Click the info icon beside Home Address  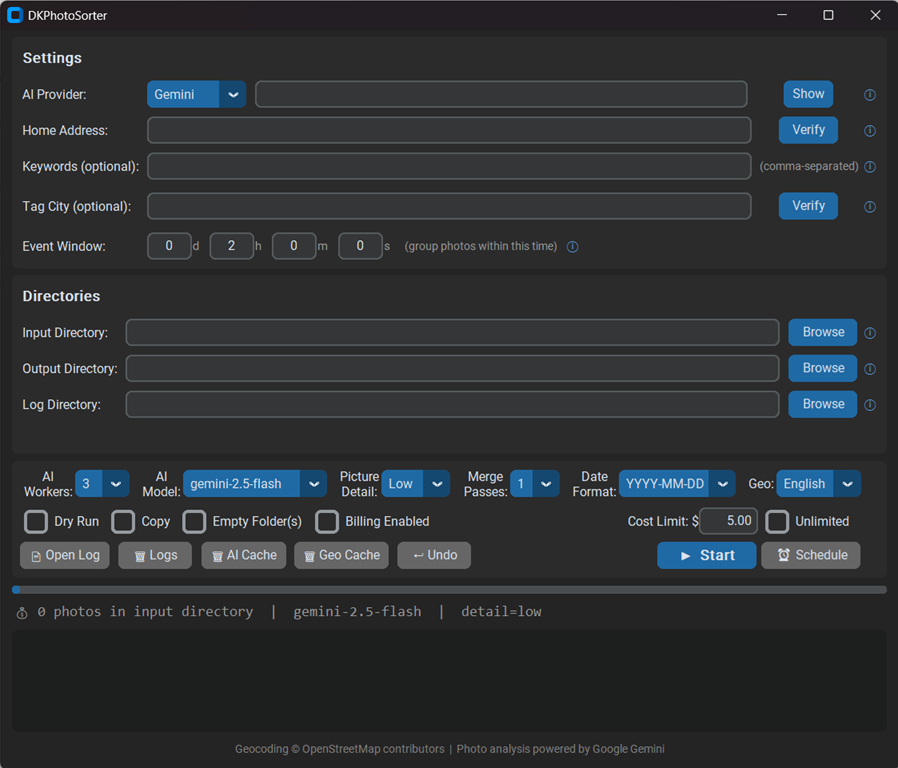coord(869,130)
